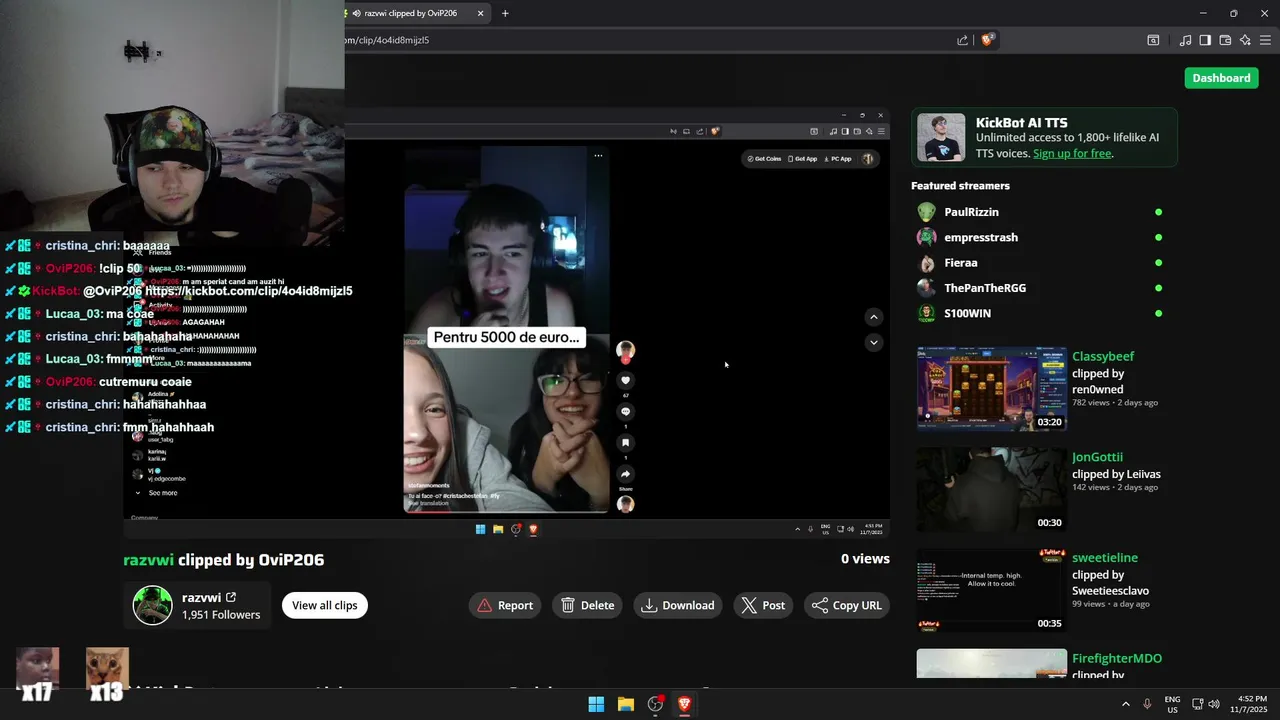Delete this clip
The image size is (1280, 720).
(x=588, y=605)
